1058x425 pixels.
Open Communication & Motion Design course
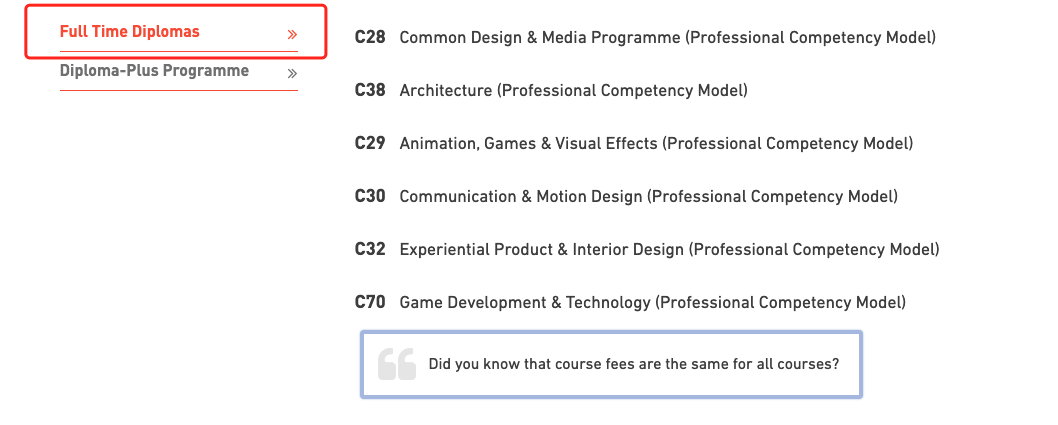pyautogui.click(x=648, y=197)
